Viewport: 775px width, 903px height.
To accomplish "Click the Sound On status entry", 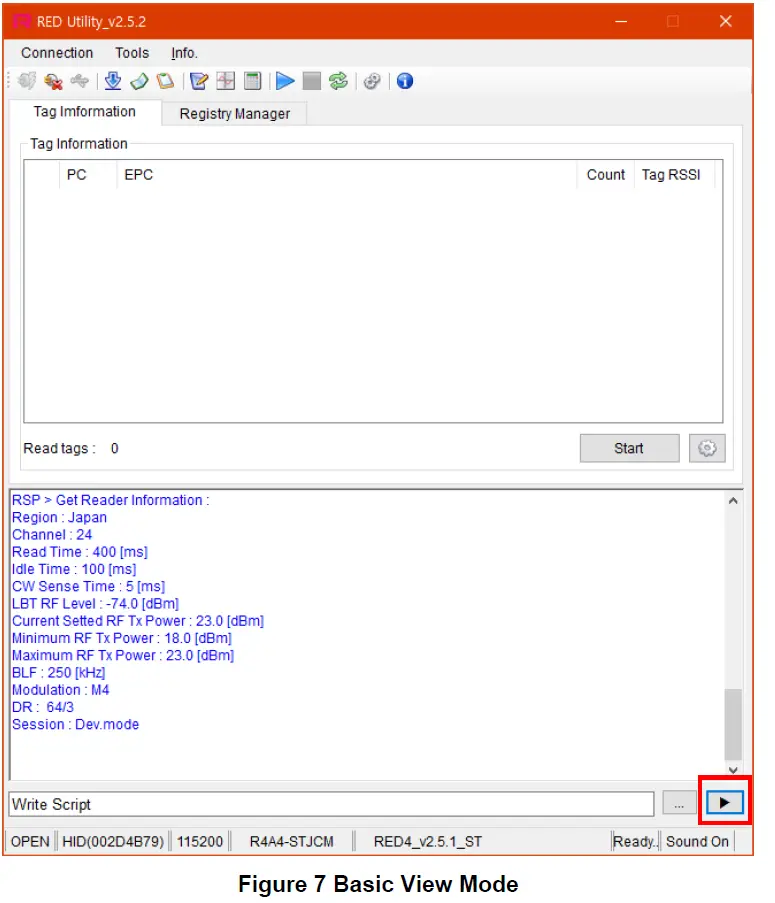I will point(697,841).
